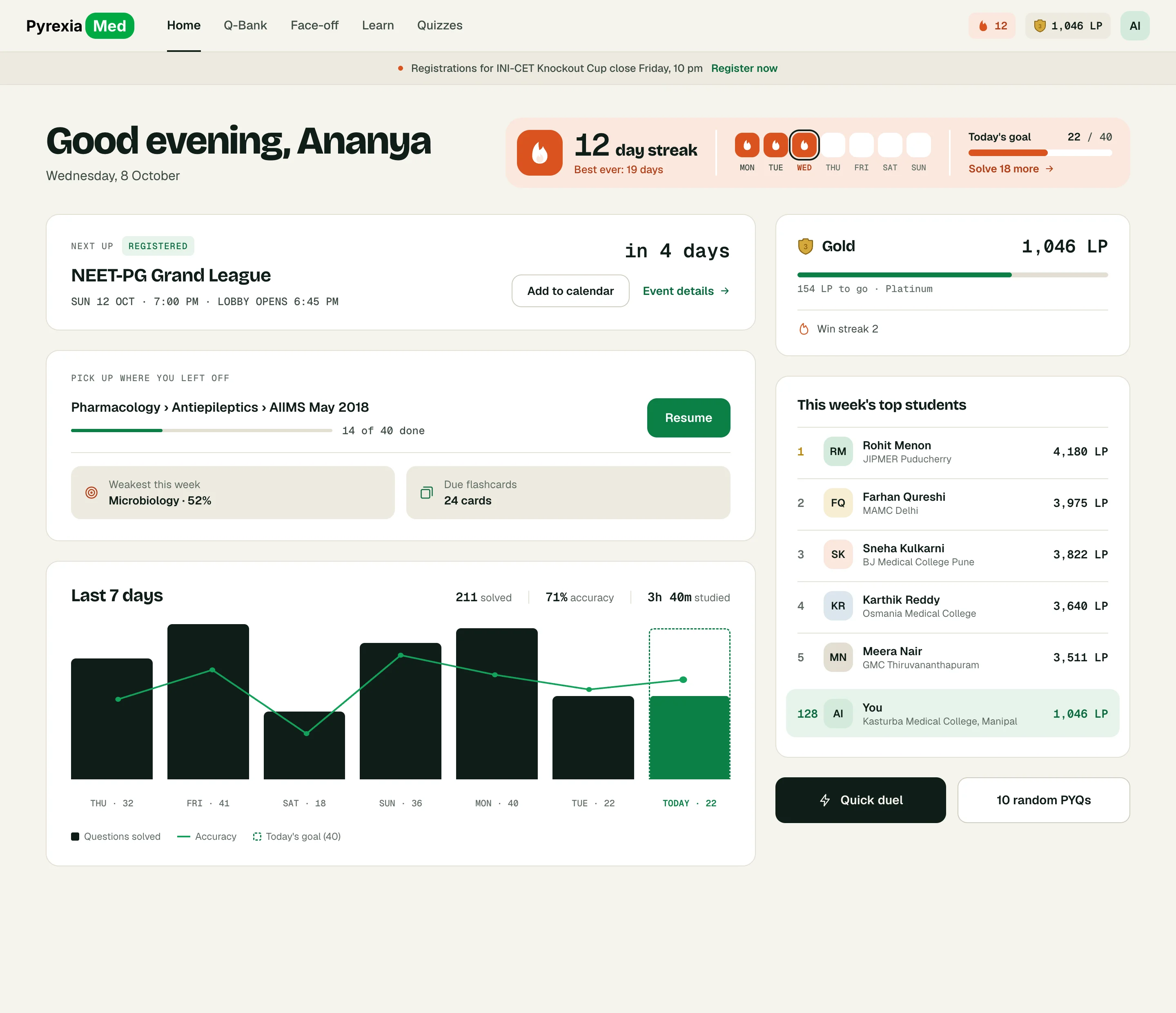
Task: Open the Weakest this week Microbiology card
Action: [x=233, y=492]
